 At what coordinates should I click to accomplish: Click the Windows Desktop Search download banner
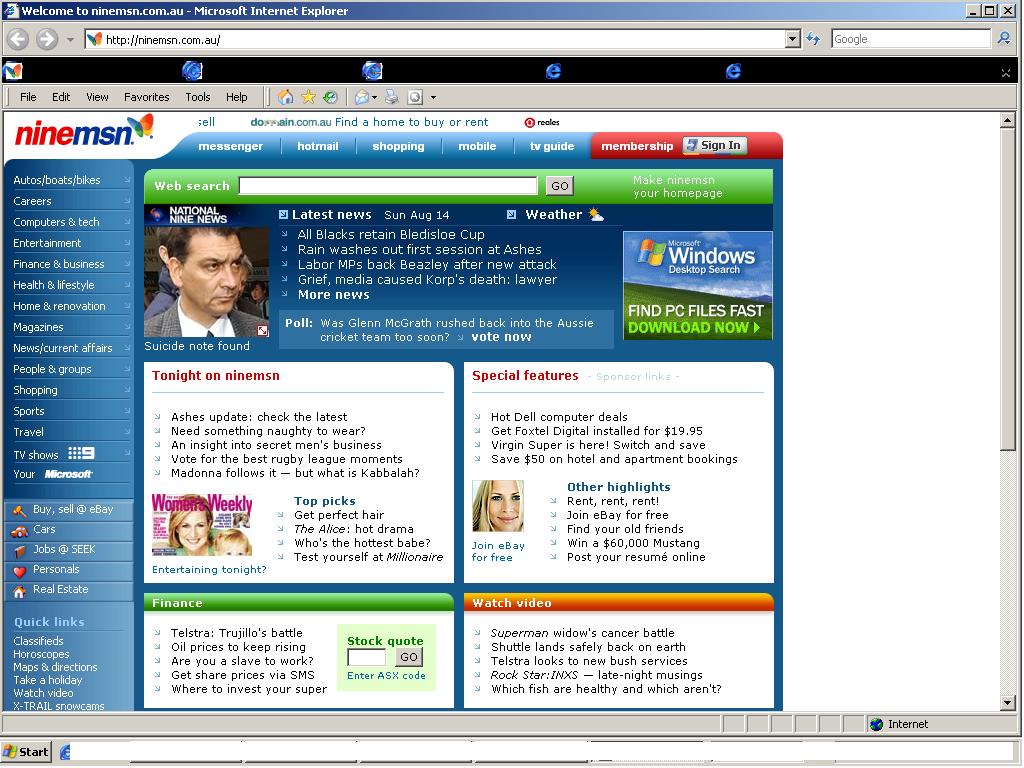coord(697,285)
